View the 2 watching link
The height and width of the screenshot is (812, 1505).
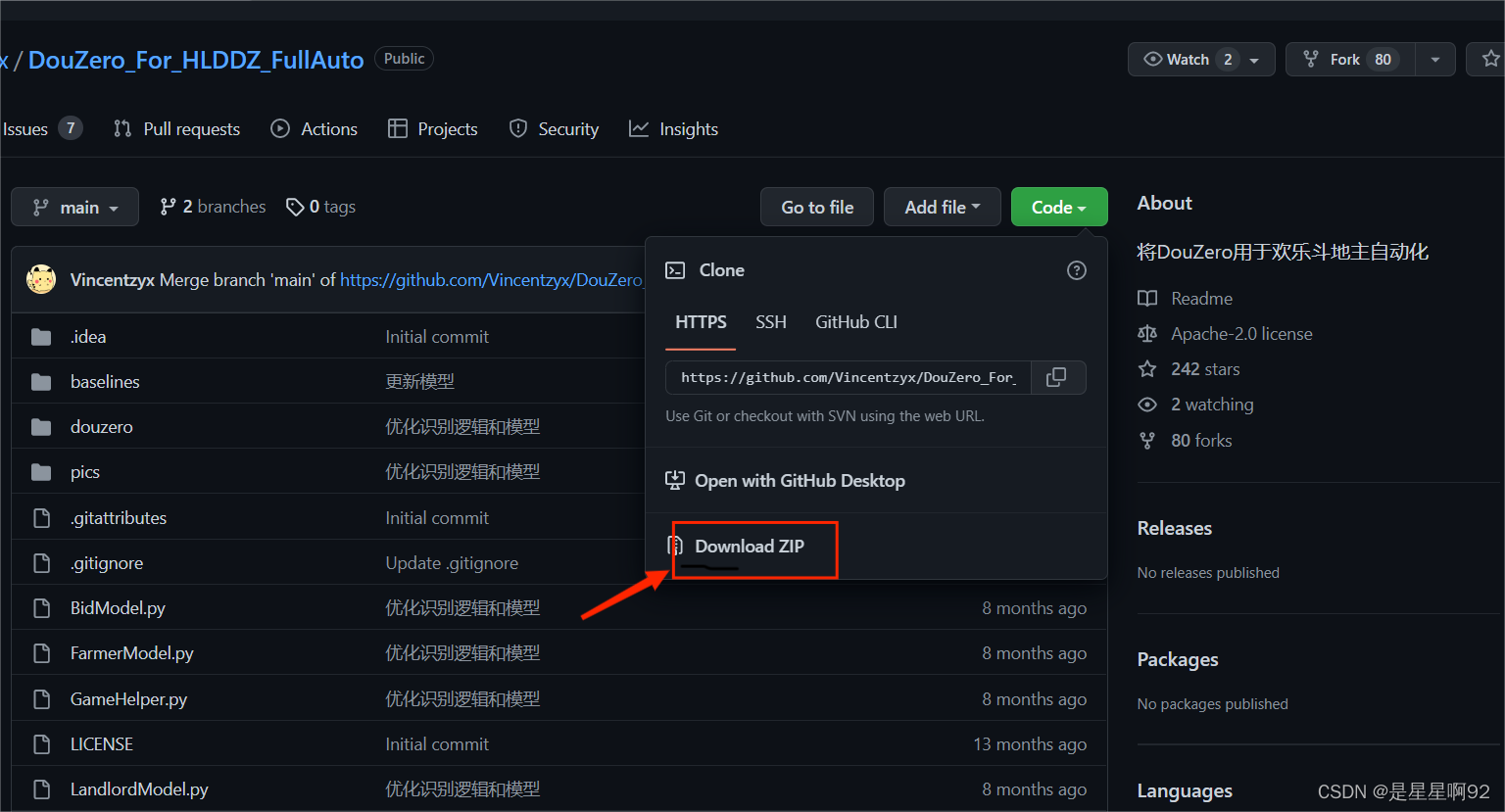pyautogui.click(x=1212, y=405)
